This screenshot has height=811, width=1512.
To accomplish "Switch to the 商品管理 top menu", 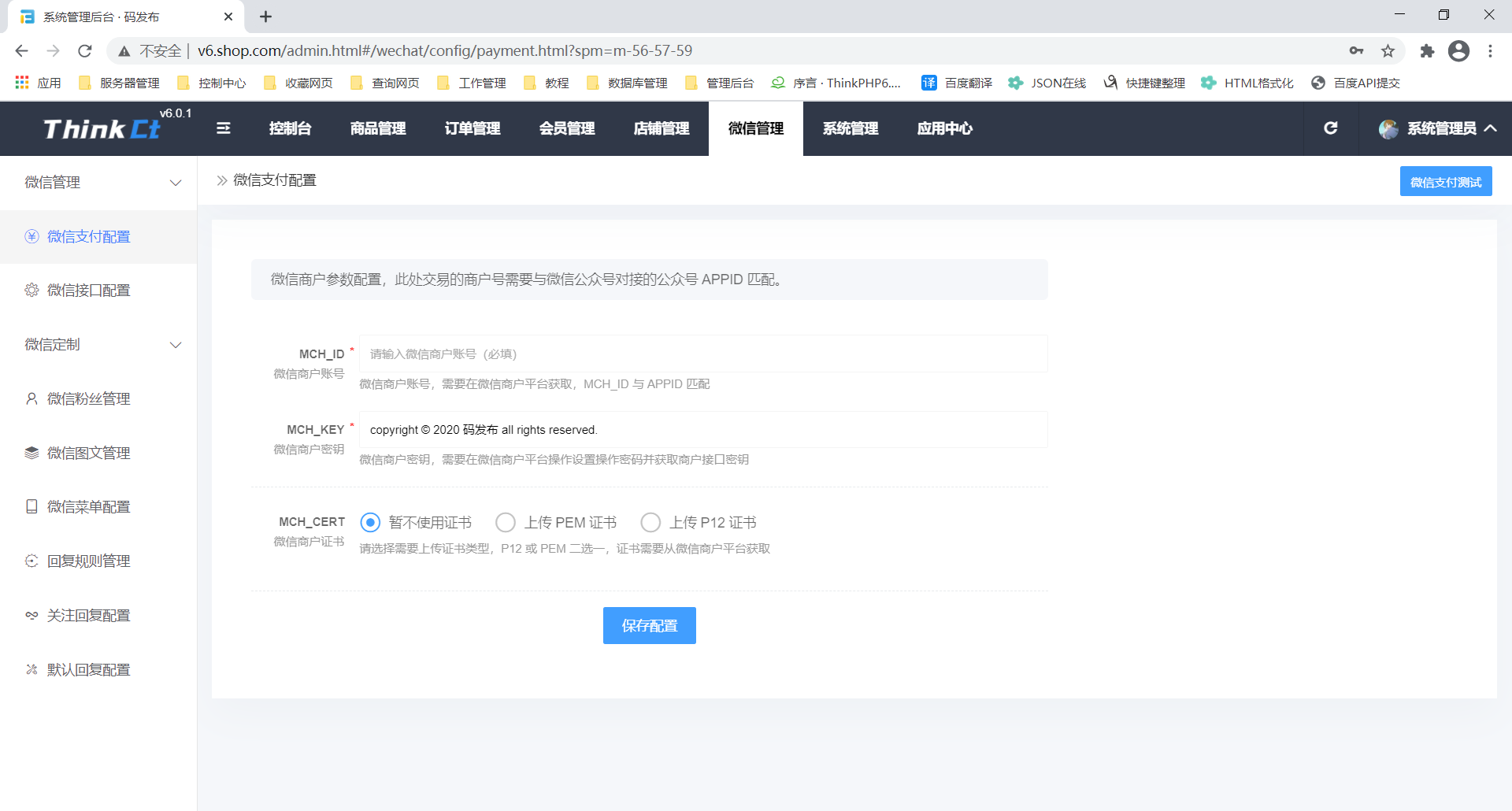I will (378, 128).
